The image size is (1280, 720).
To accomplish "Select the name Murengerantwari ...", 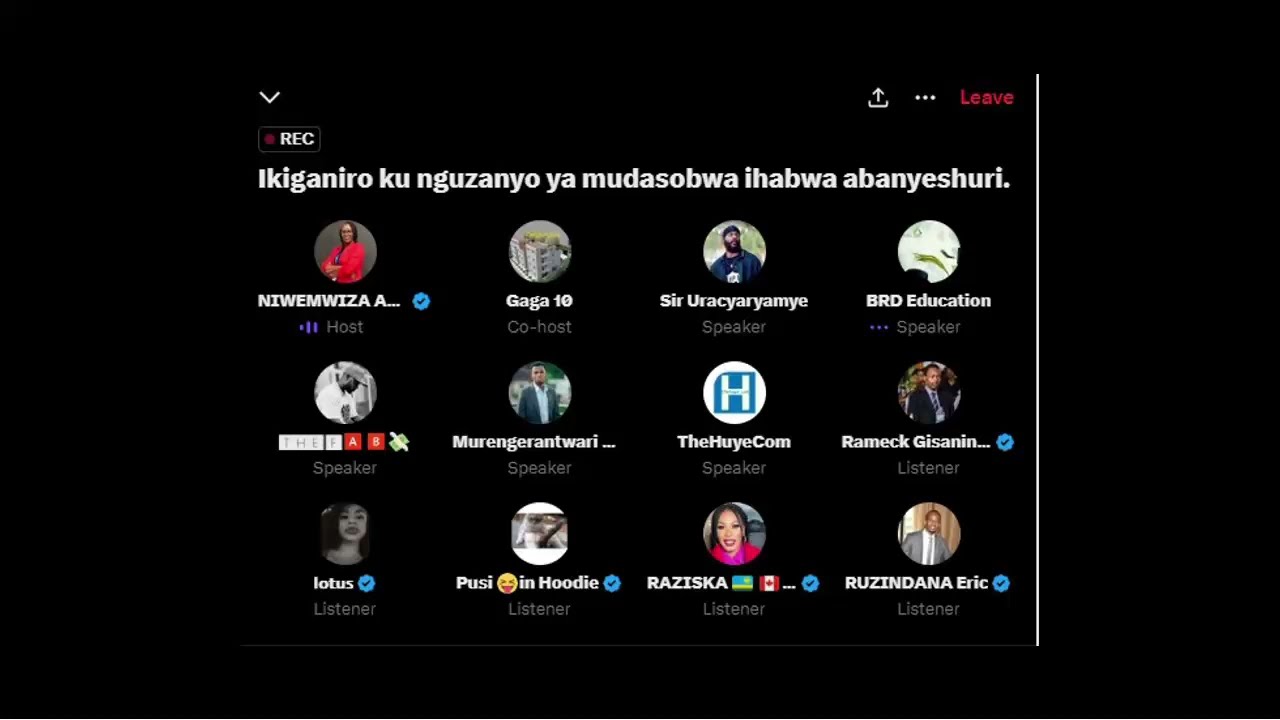I will click(x=534, y=442).
